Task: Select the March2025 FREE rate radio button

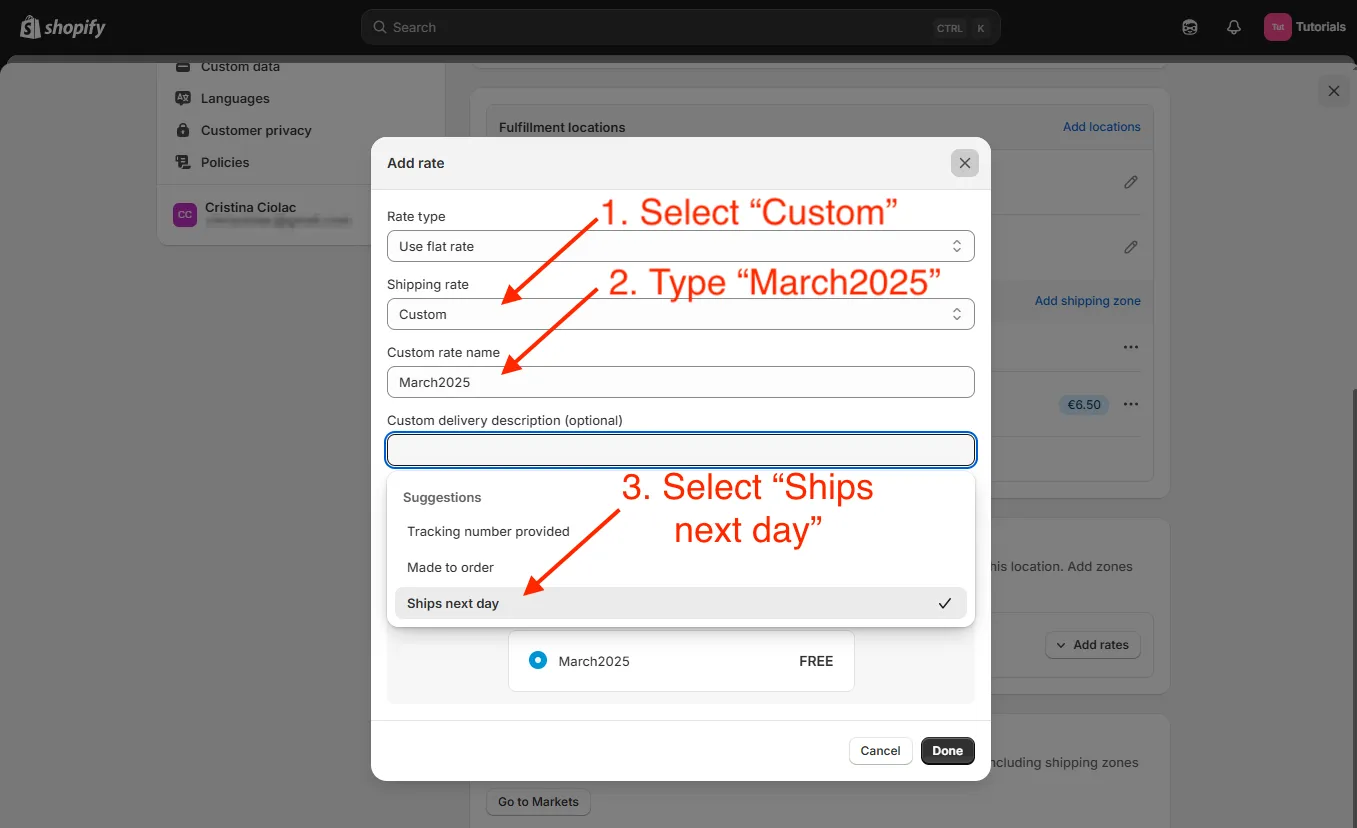Action: pos(538,660)
